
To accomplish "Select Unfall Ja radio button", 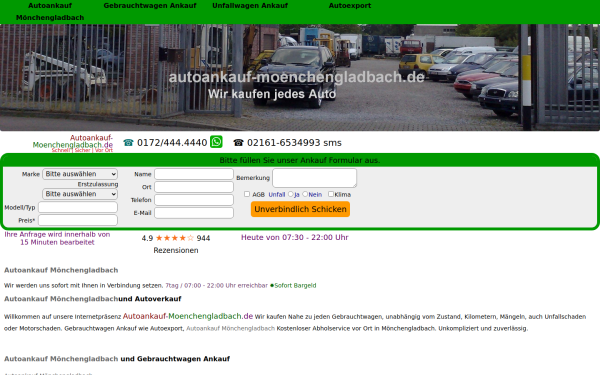I will tap(290, 194).
